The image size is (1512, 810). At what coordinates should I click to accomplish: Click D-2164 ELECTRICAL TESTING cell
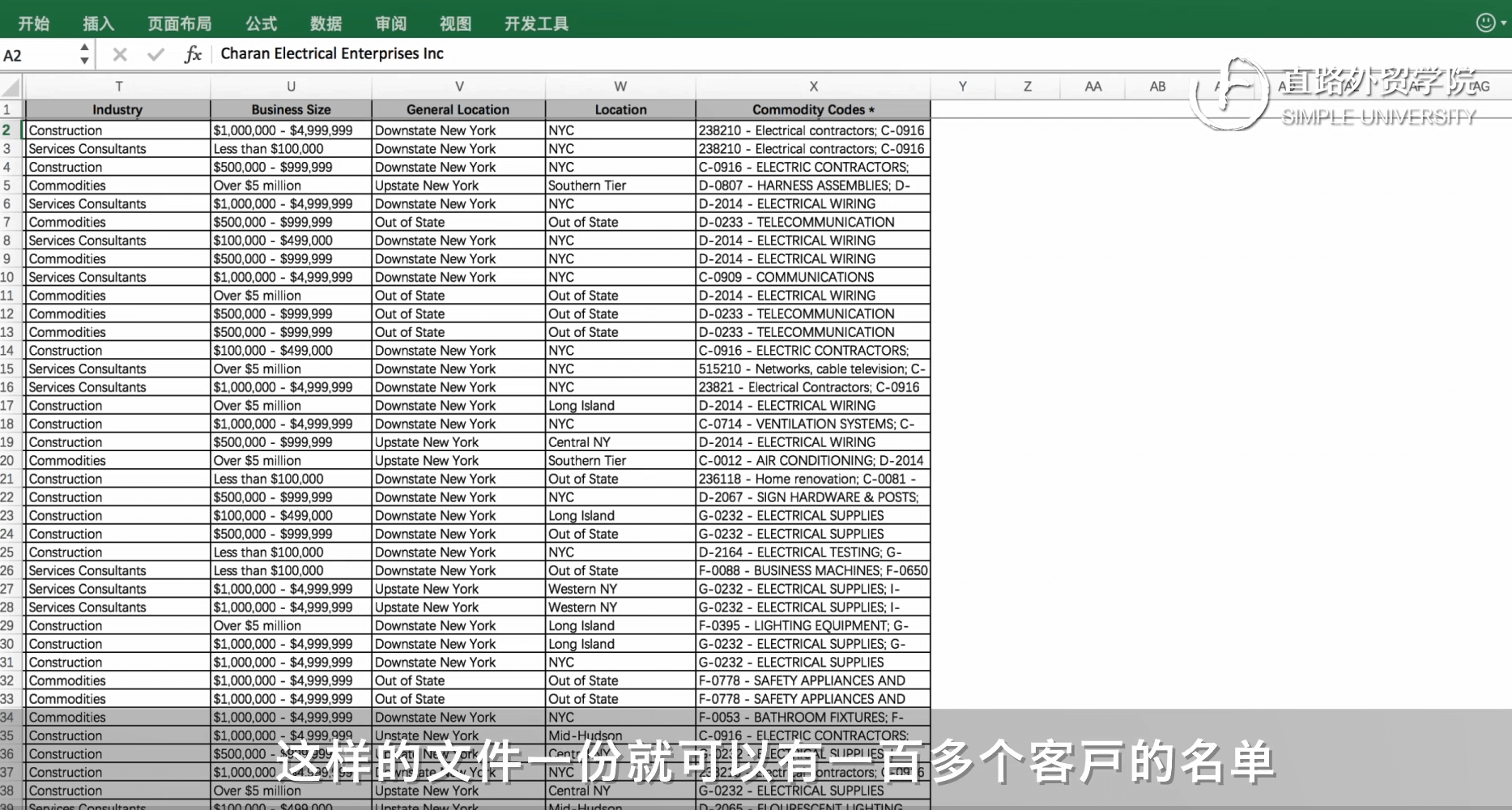click(x=813, y=552)
